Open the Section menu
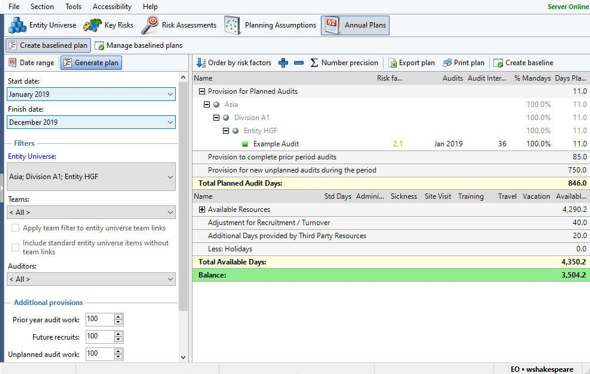 tap(42, 6)
